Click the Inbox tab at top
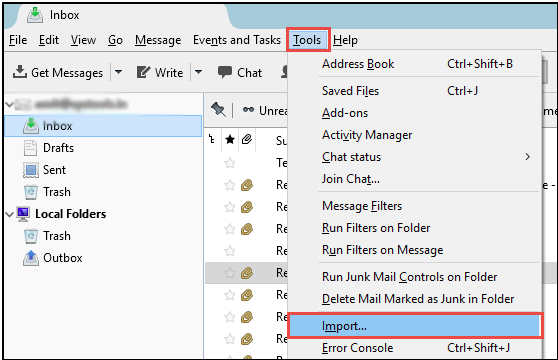Screen dimensions: 558x360 tap(64, 15)
